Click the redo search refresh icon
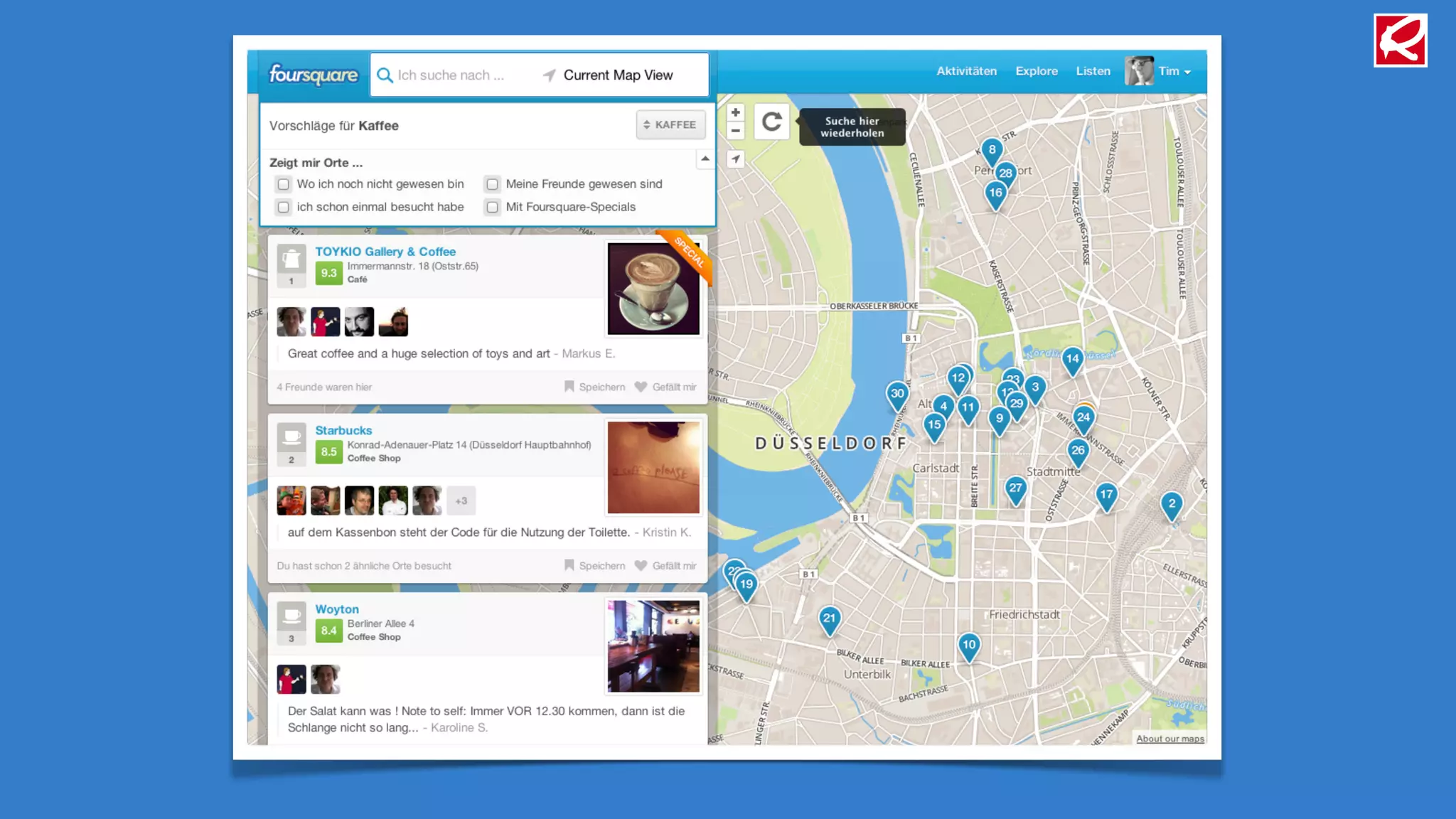The image size is (1456, 819). click(x=771, y=122)
